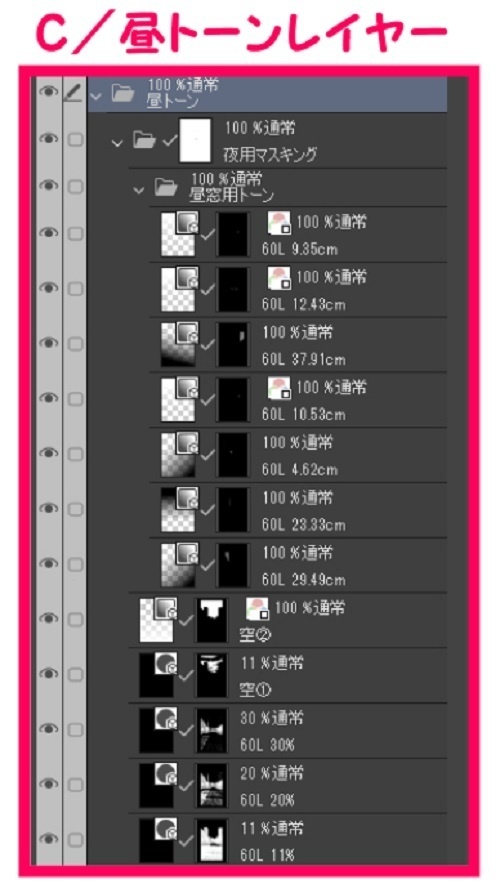This screenshot has width=500, height=893.
Task: Toggle visibility of 60L 12.43cm layer
Action: 49,288
